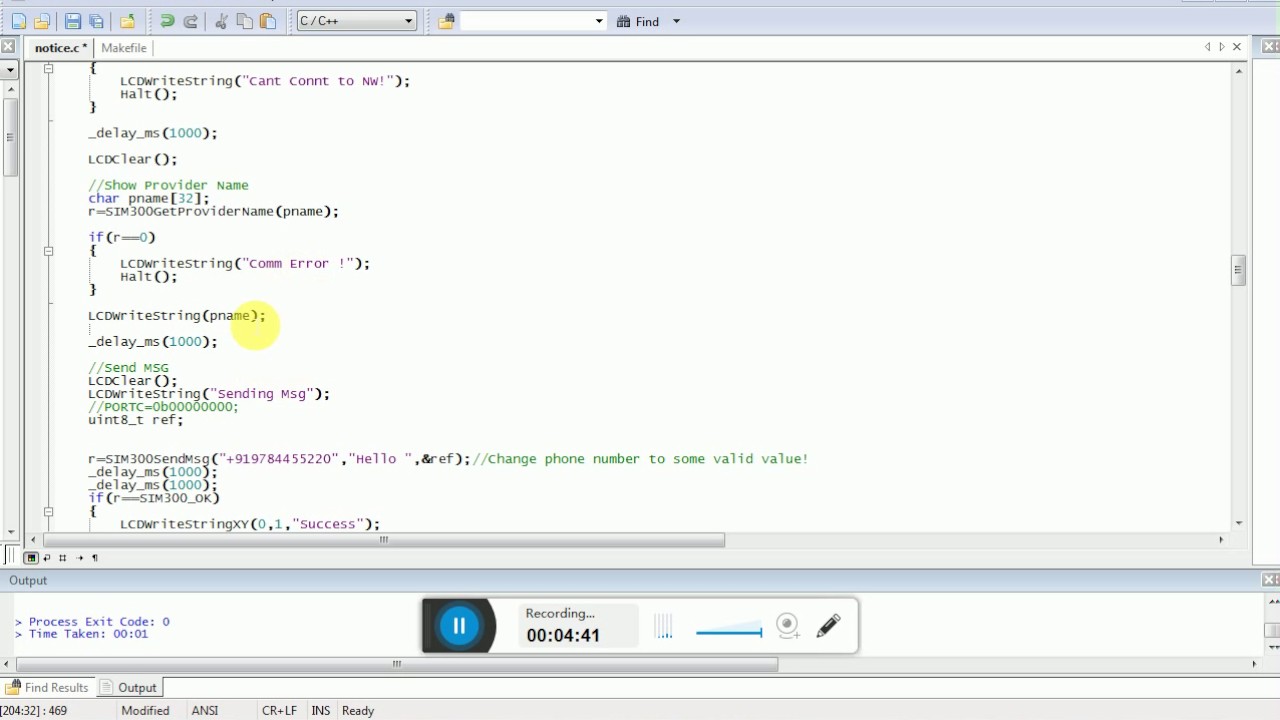Click the Copy icon in the toolbar

point(245,21)
